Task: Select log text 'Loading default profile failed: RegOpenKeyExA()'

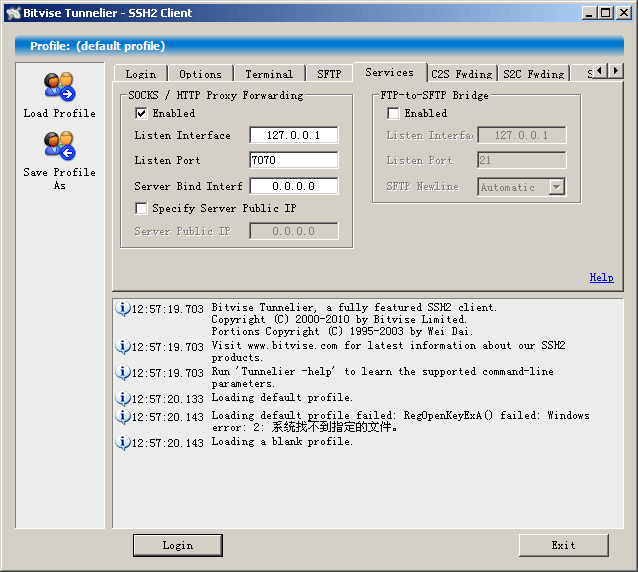Action: [x=352, y=415]
